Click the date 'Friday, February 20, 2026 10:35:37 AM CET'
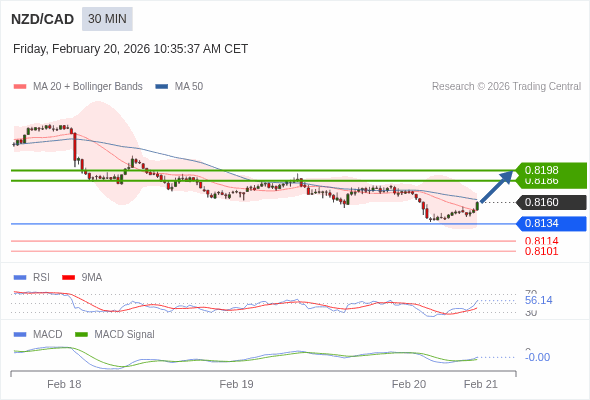 point(130,49)
